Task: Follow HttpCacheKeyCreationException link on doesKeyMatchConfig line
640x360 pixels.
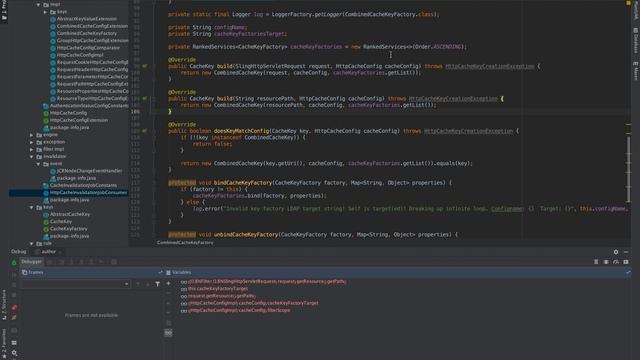Action: 468,131
